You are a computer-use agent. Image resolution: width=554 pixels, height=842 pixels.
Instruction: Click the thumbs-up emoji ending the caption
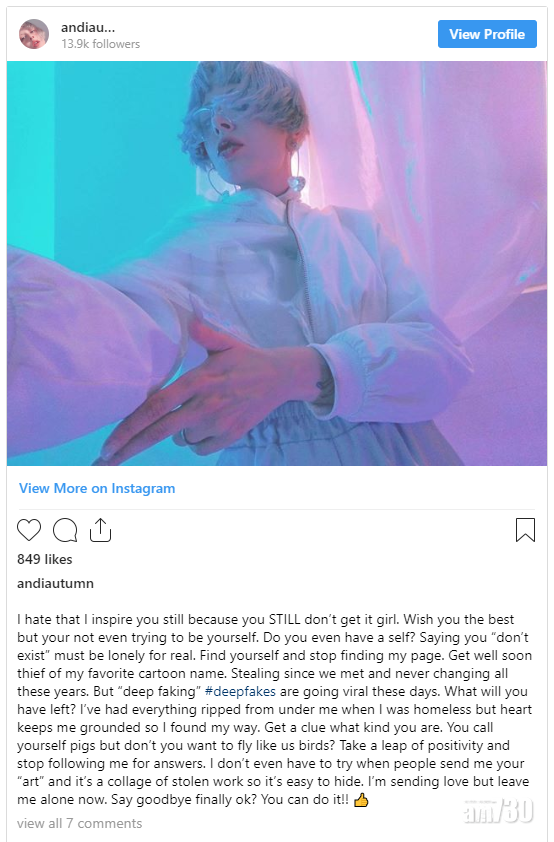[x=361, y=800]
